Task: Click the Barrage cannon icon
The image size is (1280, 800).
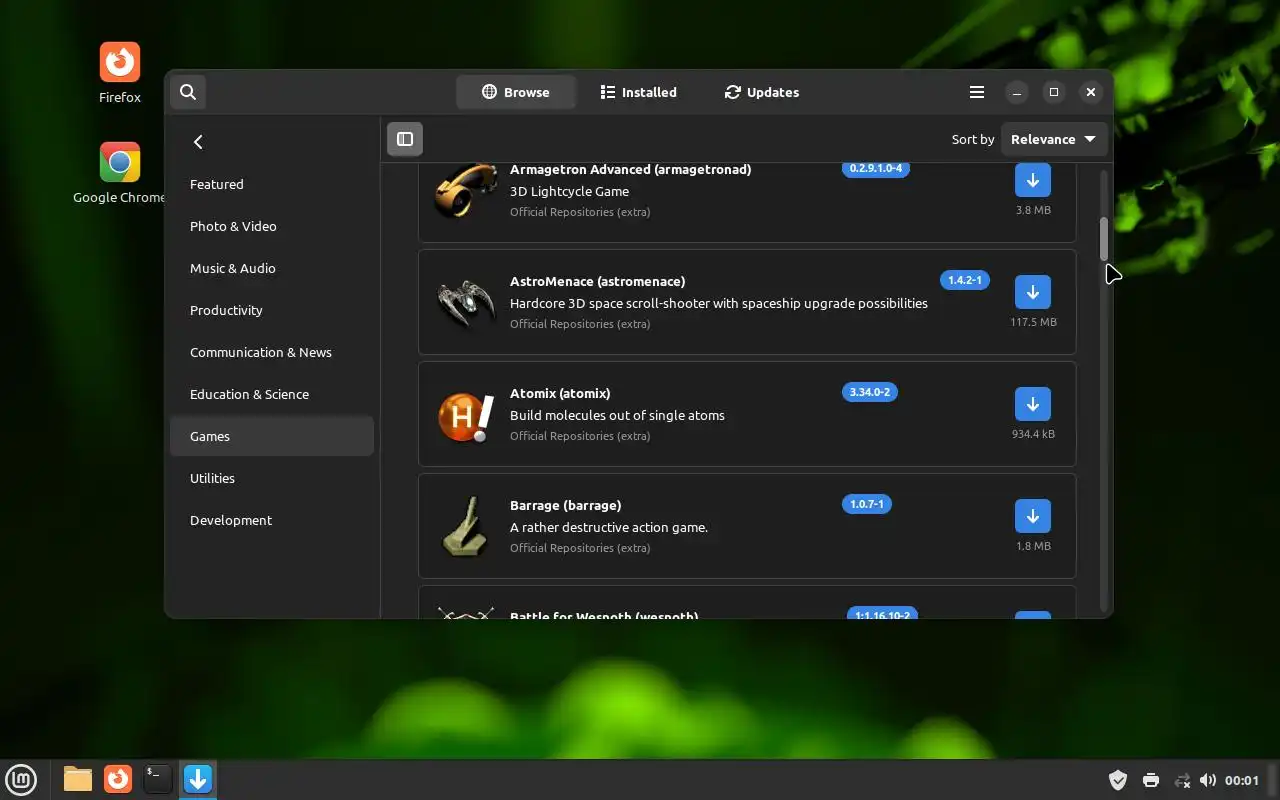Action: click(x=465, y=526)
